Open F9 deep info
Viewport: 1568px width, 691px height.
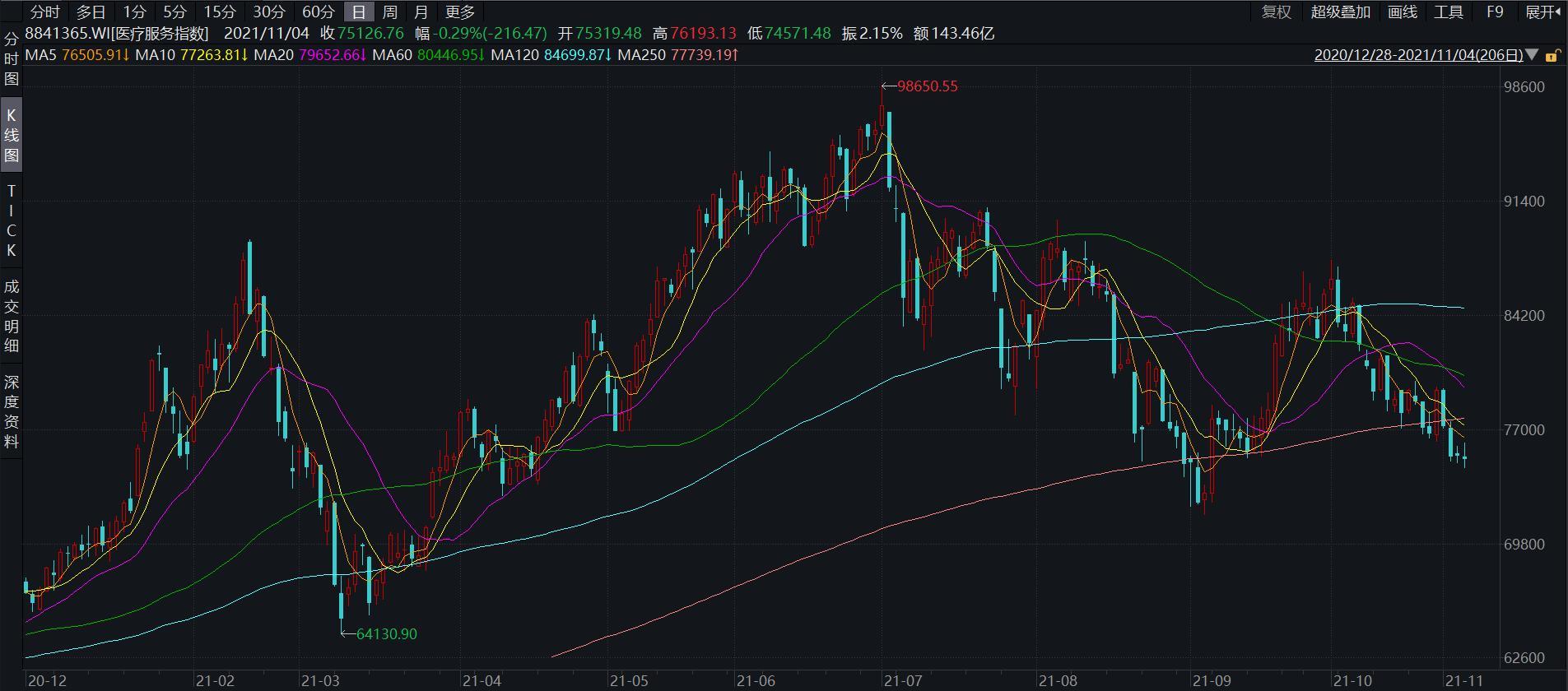(x=1495, y=12)
